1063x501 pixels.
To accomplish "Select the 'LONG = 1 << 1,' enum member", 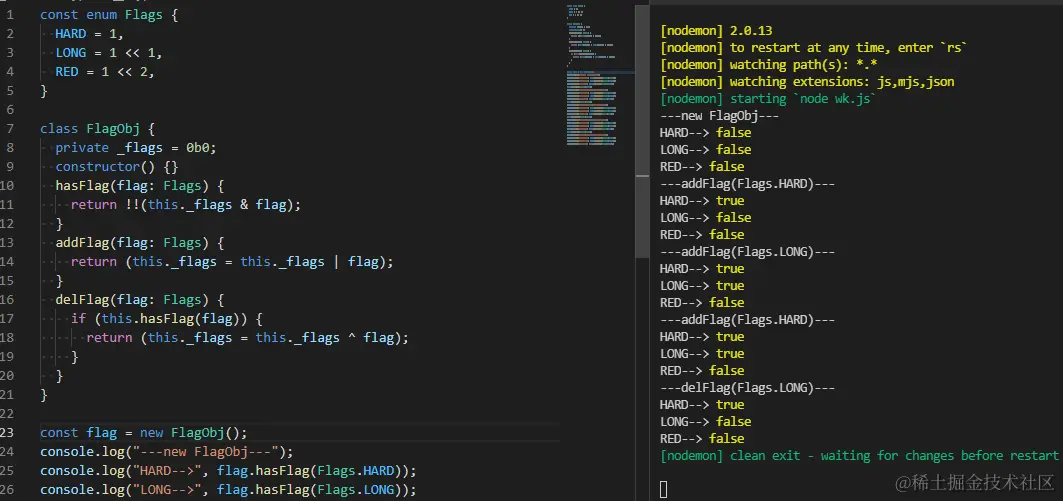I will pos(108,52).
